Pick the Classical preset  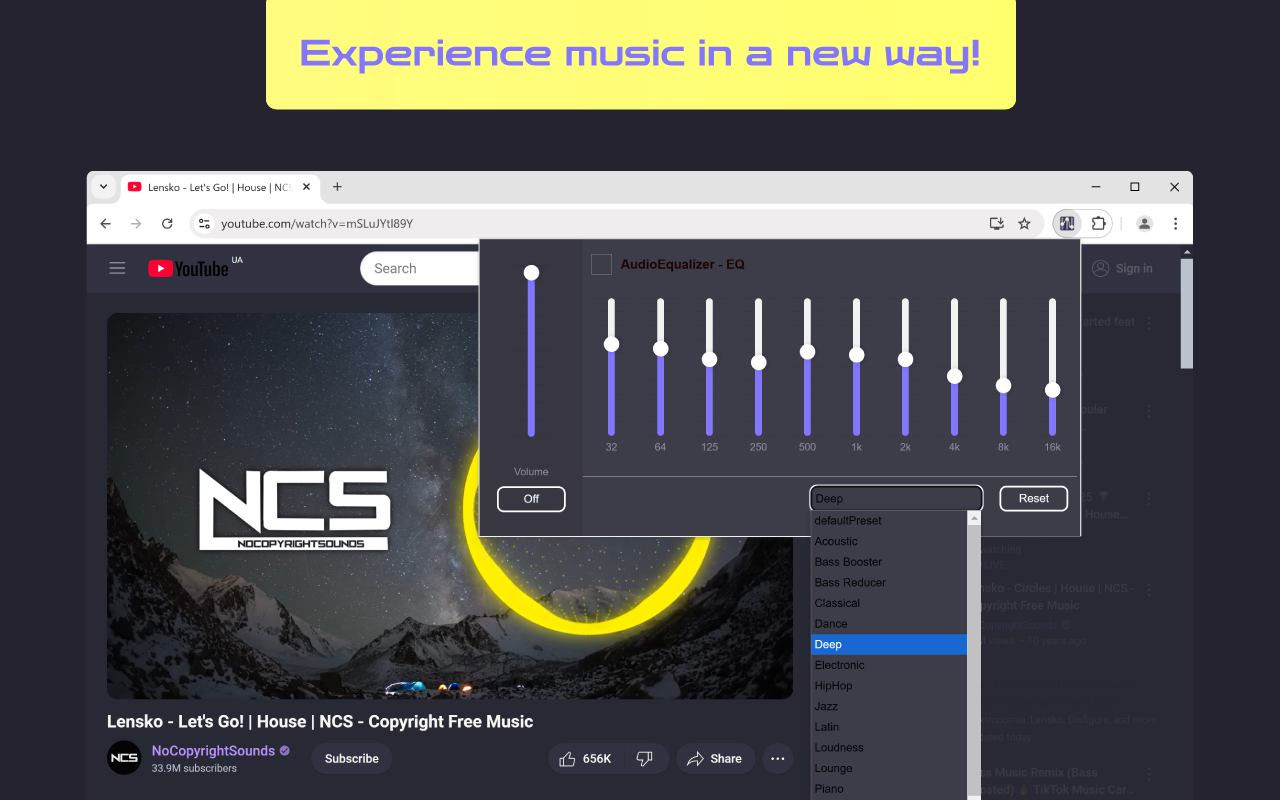pyautogui.click(x=889, y=603)
